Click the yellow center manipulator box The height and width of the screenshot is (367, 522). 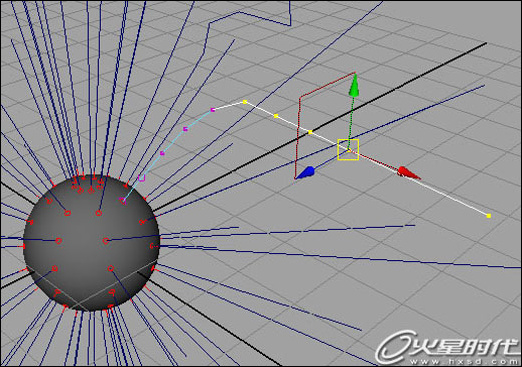tap(348, 150)
